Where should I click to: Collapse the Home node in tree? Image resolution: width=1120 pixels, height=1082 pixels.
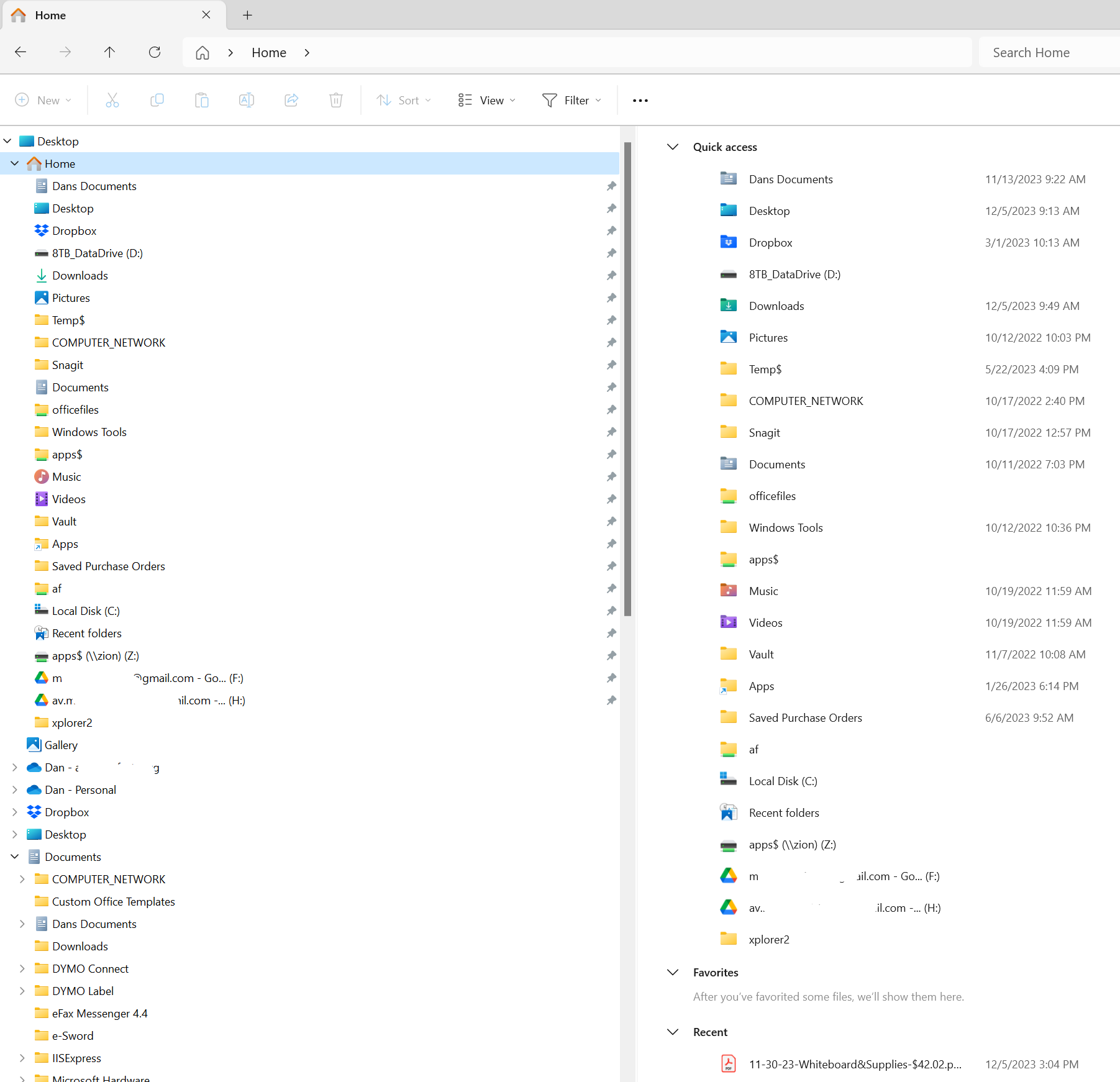point(15,163)
